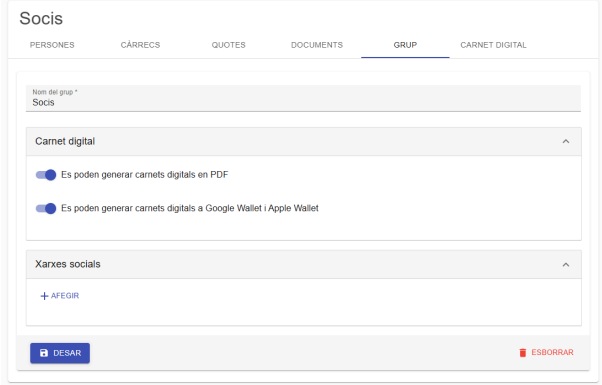
Task: Click the Afegir button text
Action: [x=65, y=296]
